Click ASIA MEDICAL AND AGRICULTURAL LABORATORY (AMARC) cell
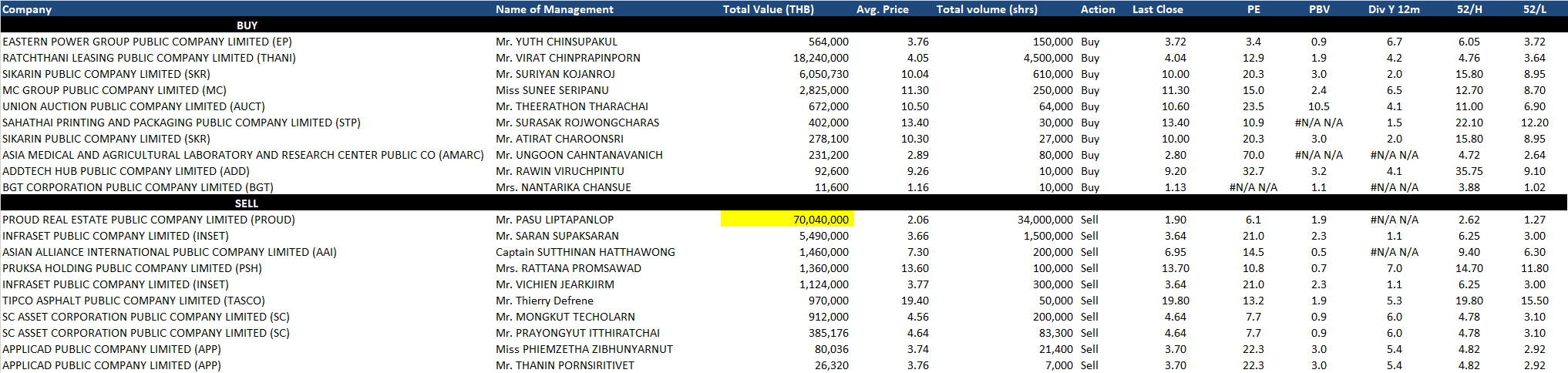 pos(243,155)
